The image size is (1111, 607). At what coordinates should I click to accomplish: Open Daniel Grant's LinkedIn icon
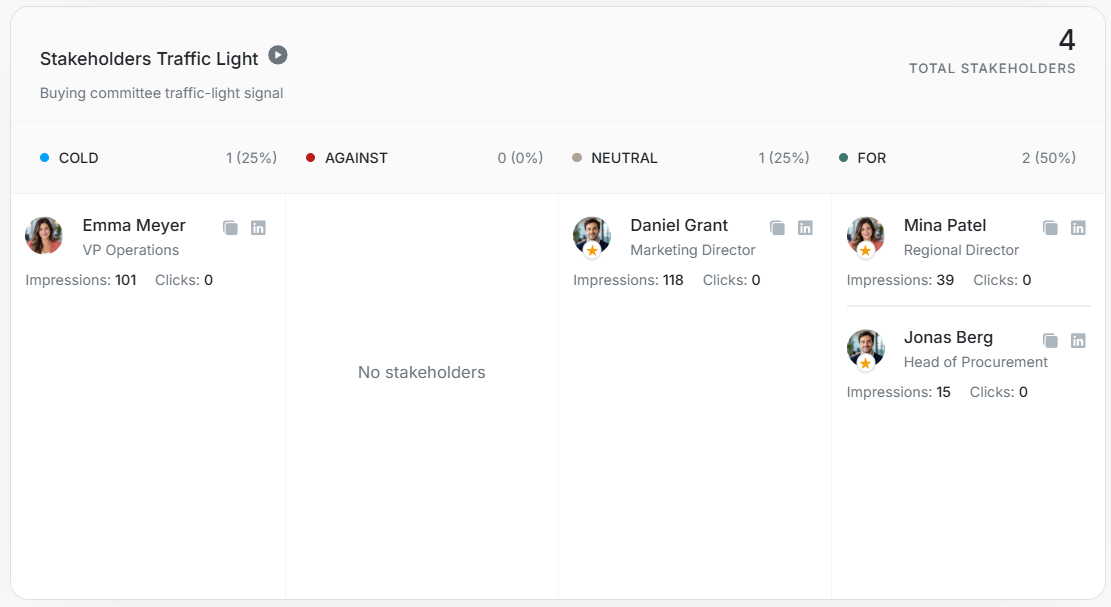805,227
